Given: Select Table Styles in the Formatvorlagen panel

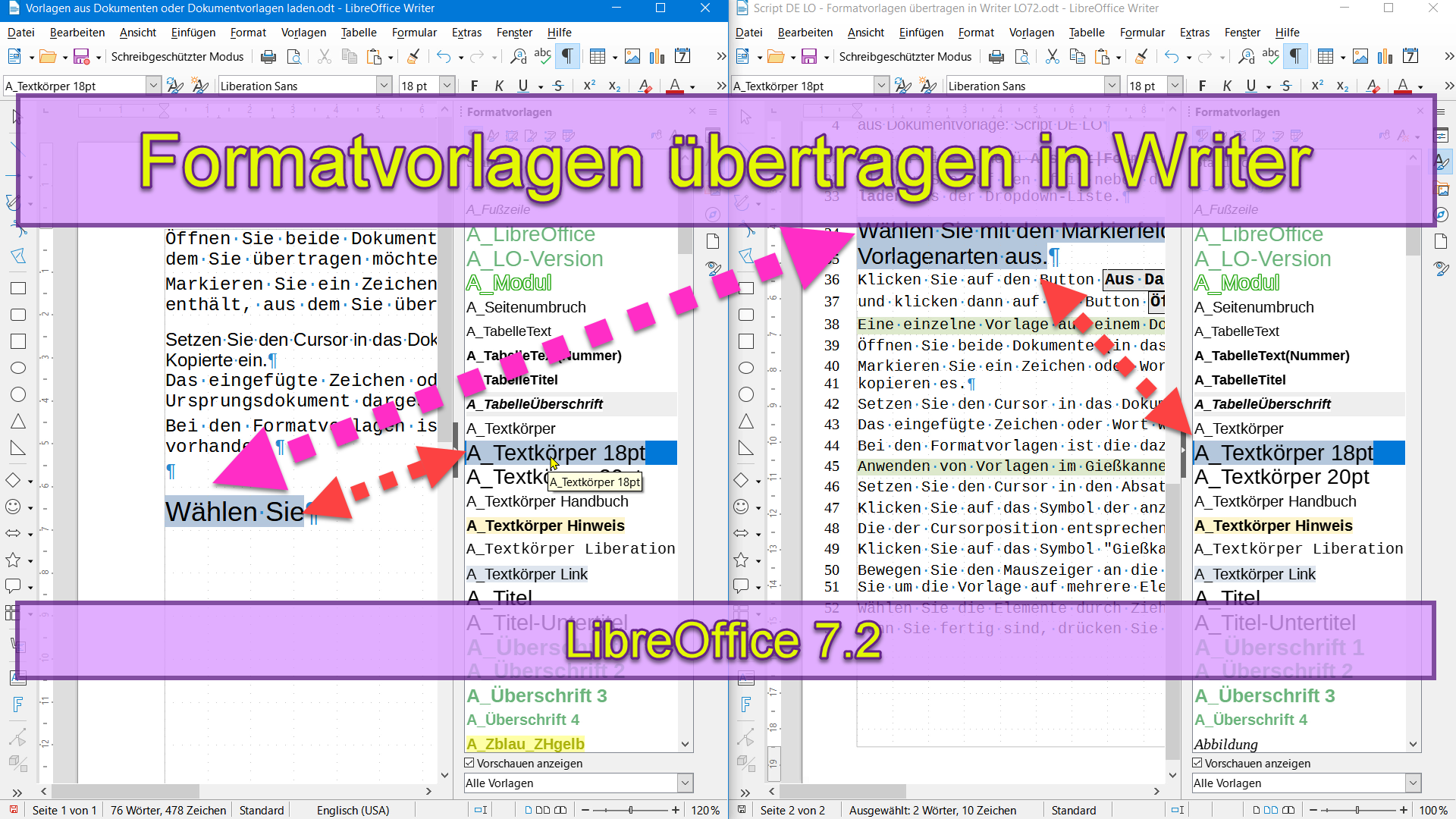Looking at the screenshot, I should click(568, 136).
